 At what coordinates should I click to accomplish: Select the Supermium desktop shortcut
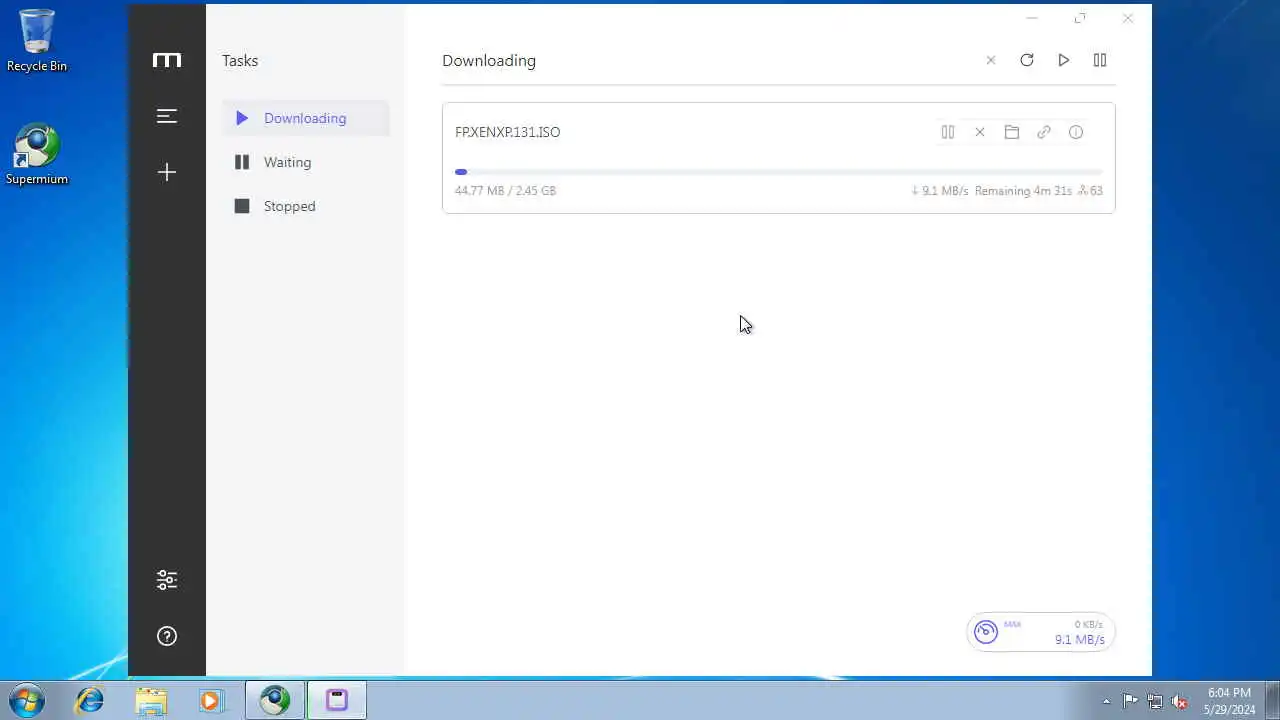click(x=37, y=155)
